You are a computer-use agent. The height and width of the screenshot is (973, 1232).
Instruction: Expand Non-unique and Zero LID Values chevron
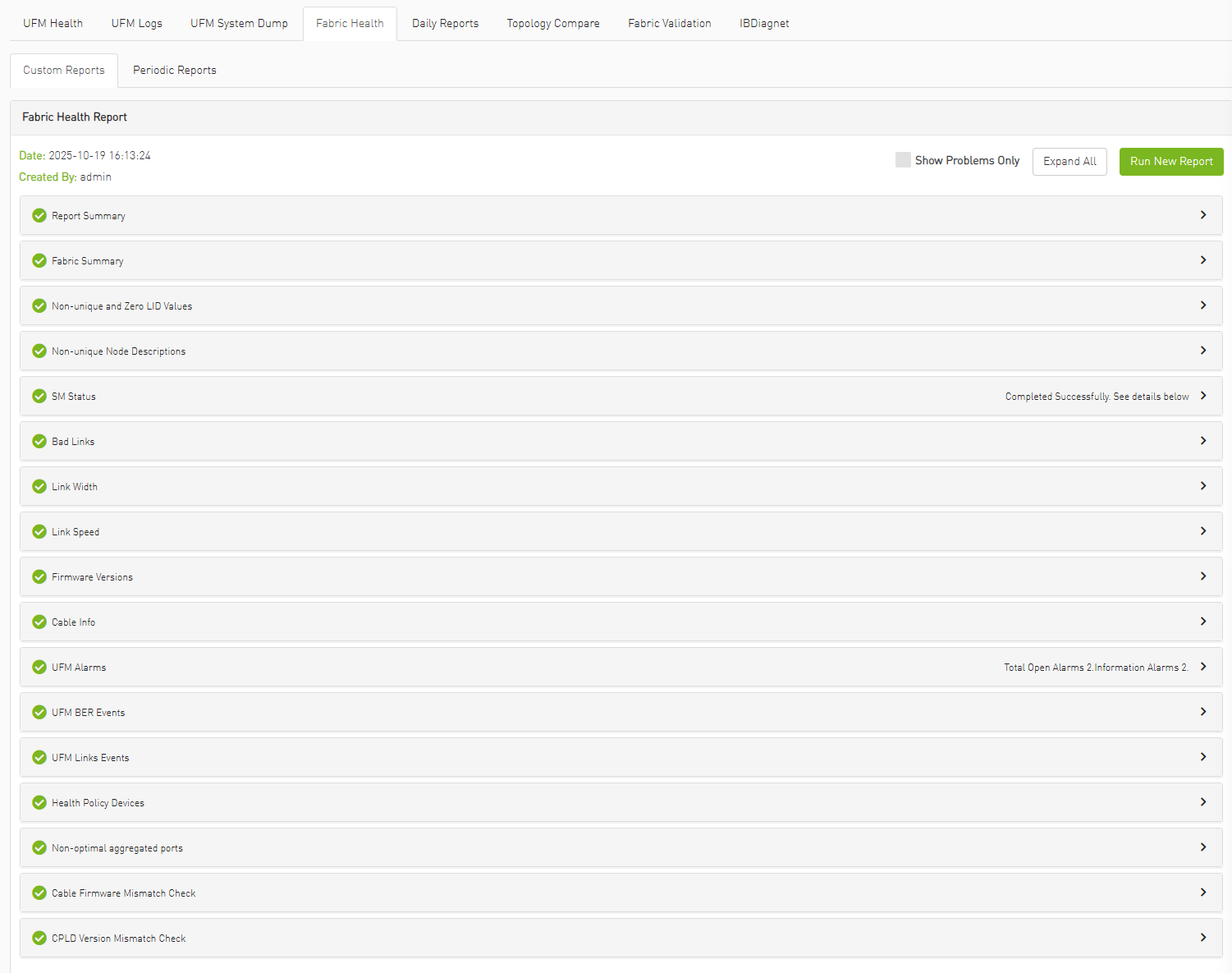1203,305
